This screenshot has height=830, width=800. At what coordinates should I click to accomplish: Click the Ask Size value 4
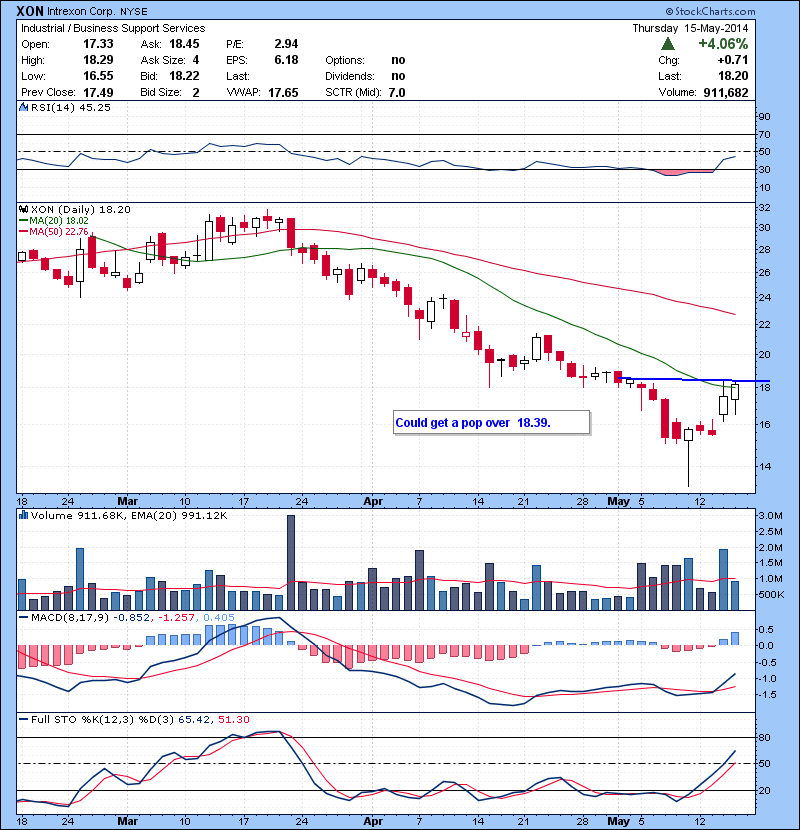(196, 60)
